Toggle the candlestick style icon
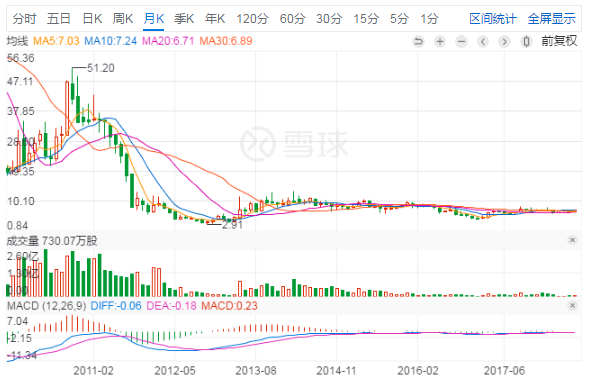This screenshot has width=590, height=384. point(526,41)
